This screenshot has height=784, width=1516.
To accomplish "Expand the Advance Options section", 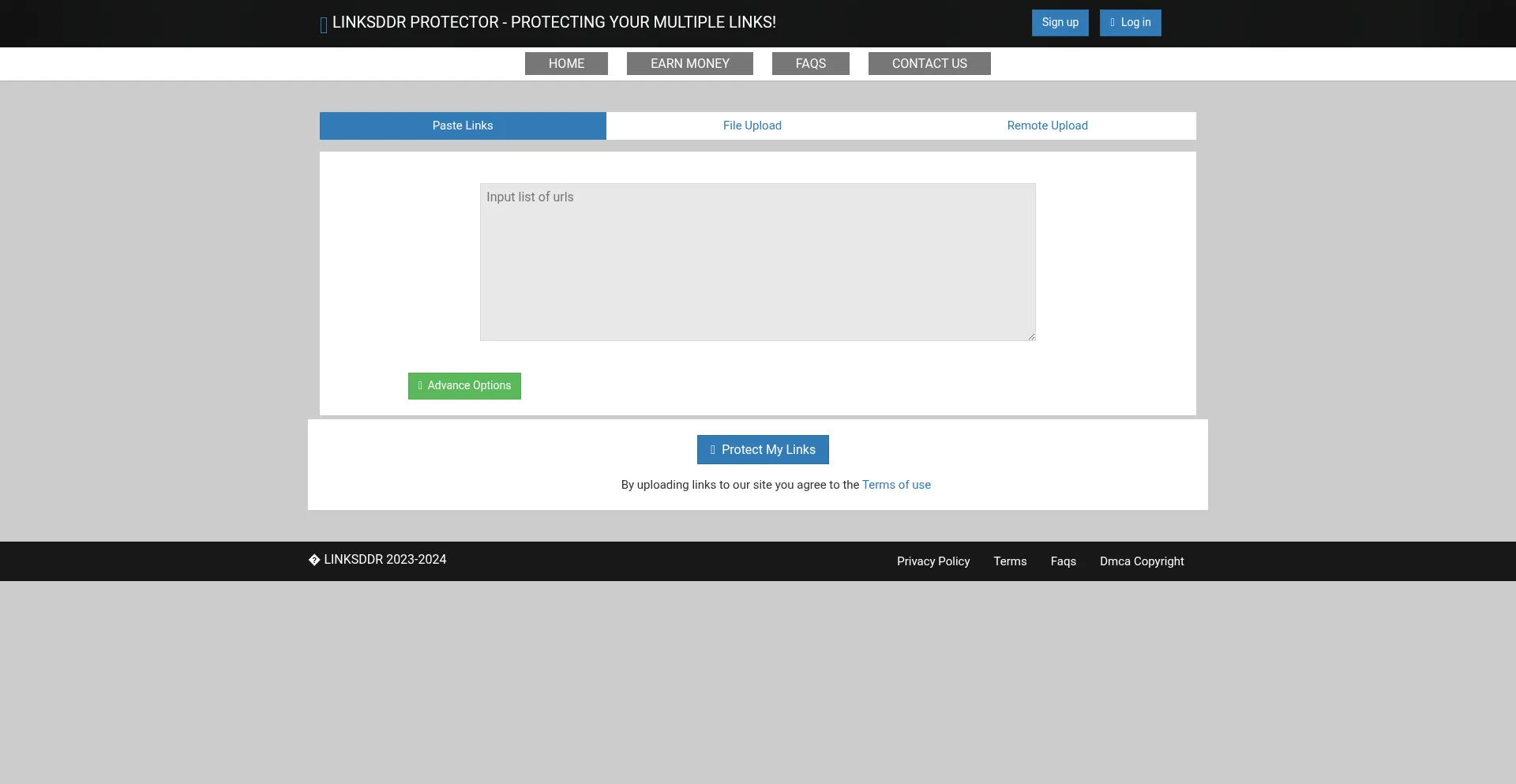I will (464, 386).
